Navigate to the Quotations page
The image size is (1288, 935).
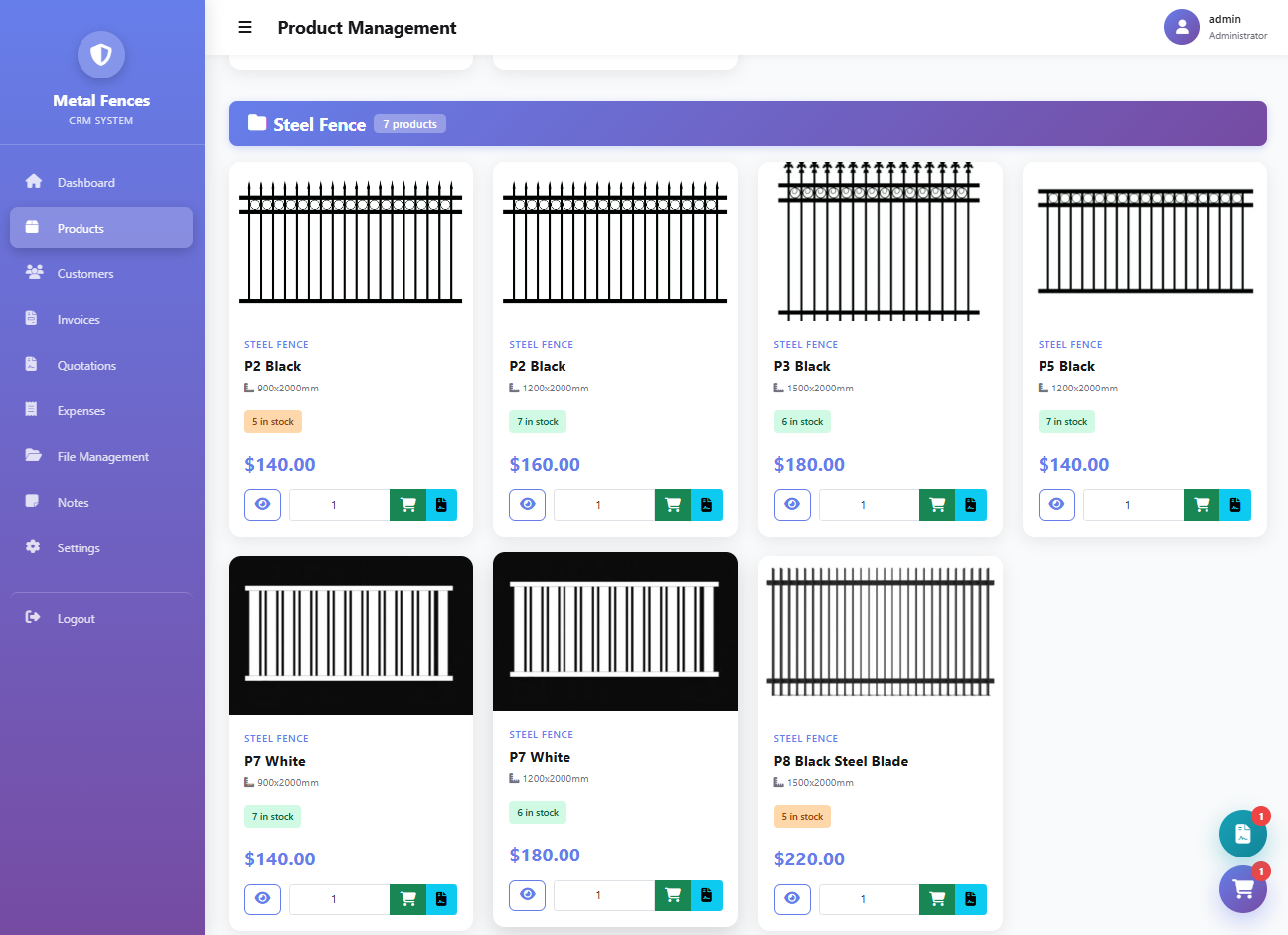pyautogui.click(x=86, y=366)
